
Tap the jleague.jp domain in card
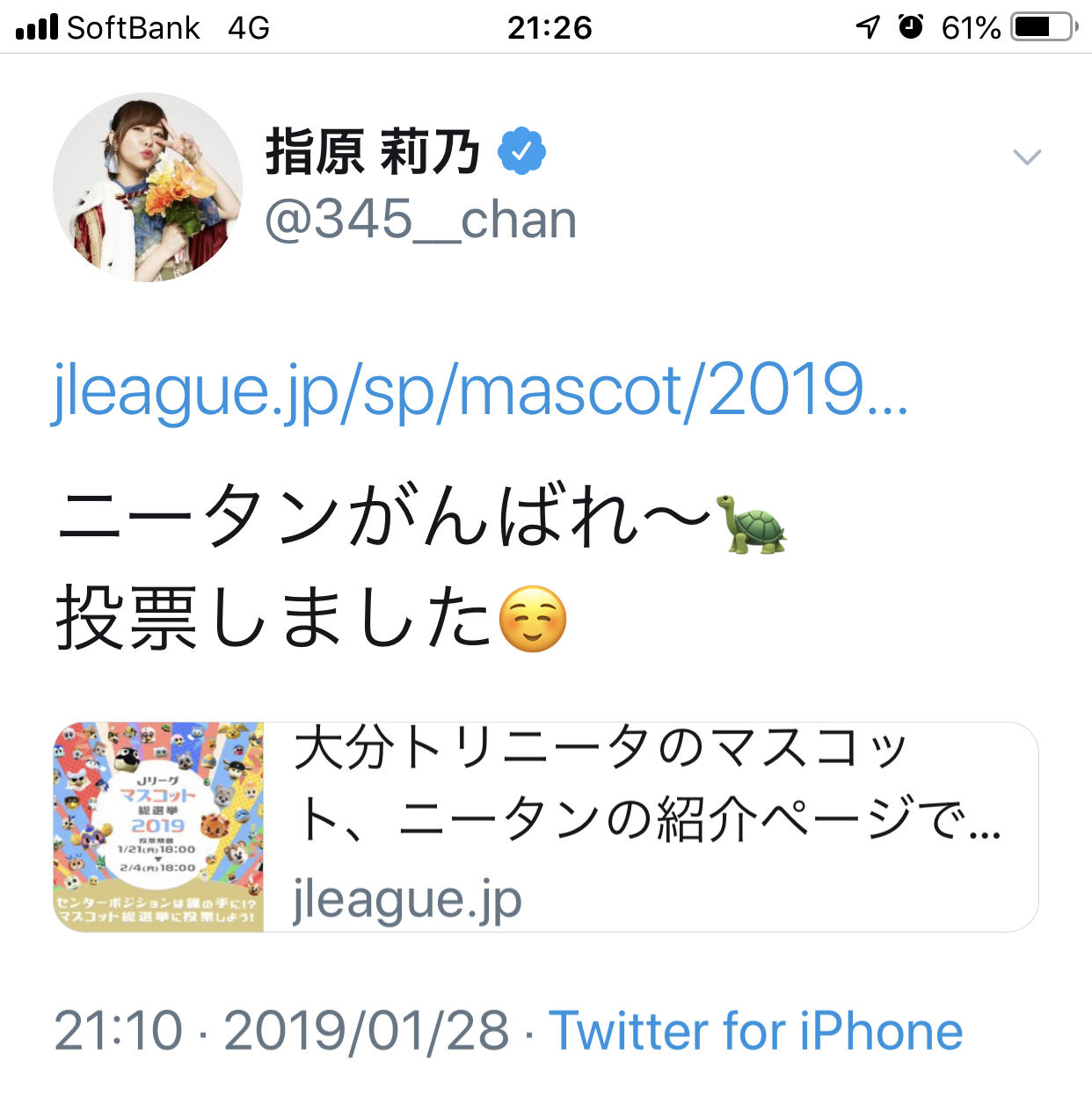(x=407, y=899)
